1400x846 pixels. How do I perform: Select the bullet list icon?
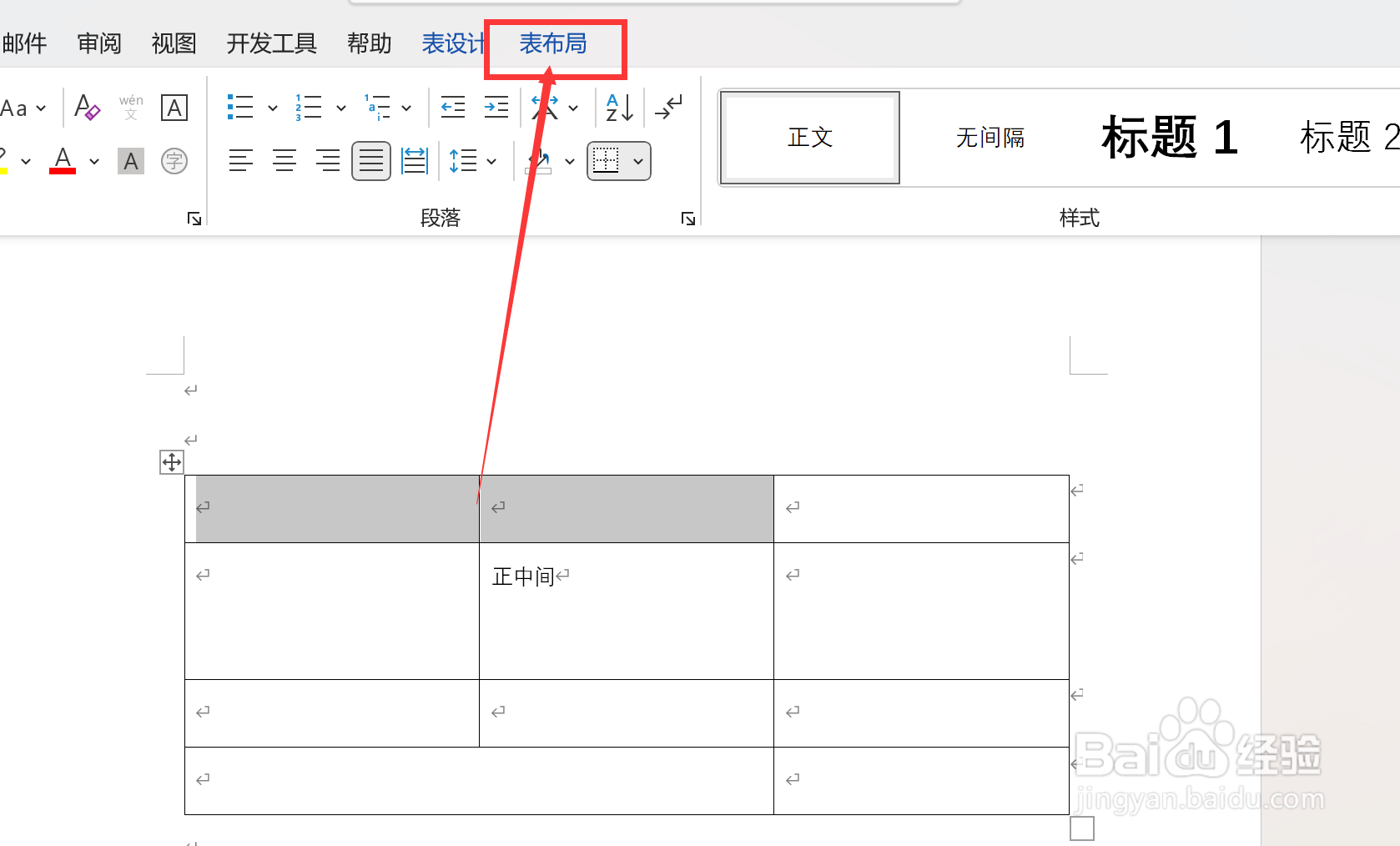[240, 107]
